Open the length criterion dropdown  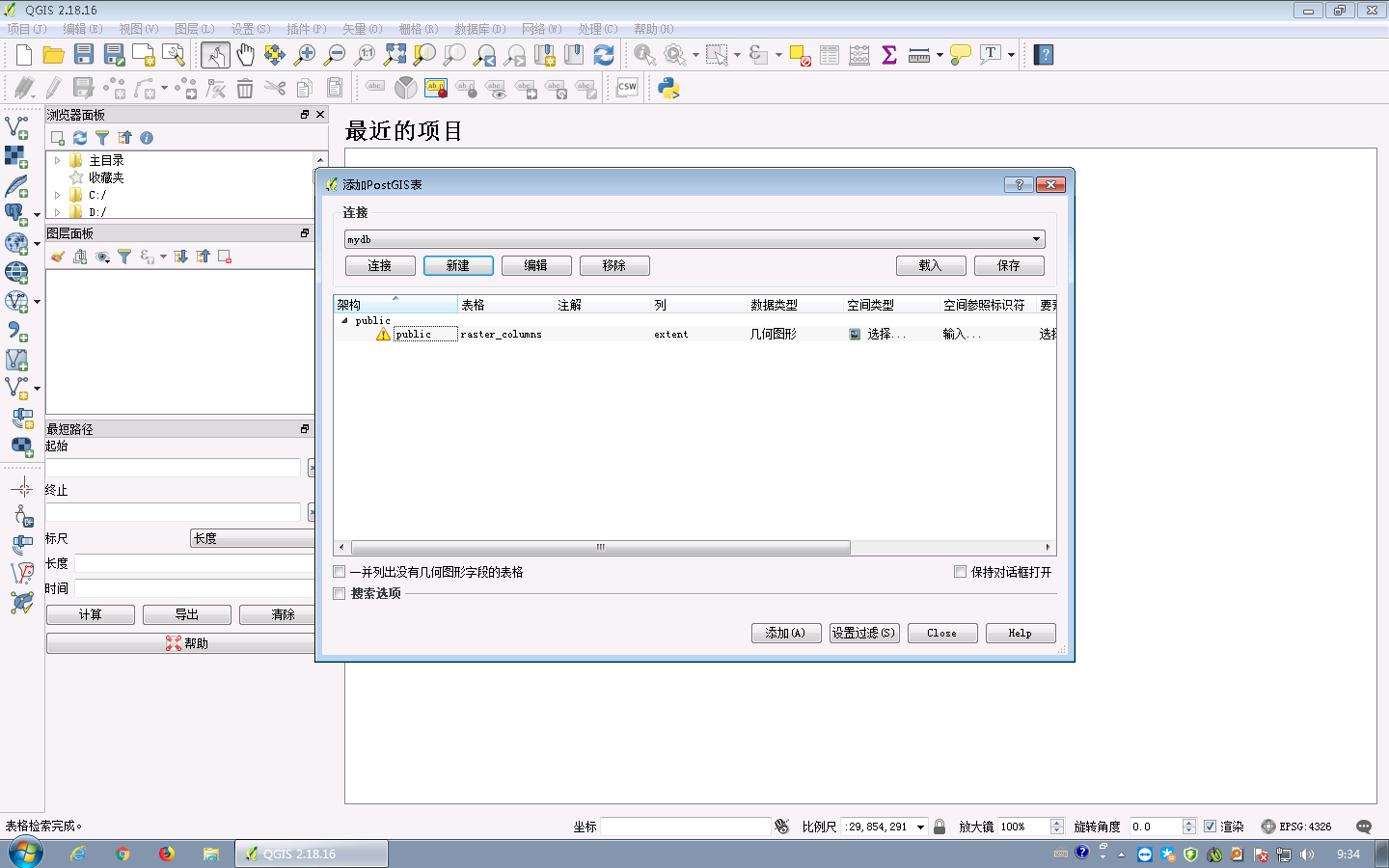[253, 538]
